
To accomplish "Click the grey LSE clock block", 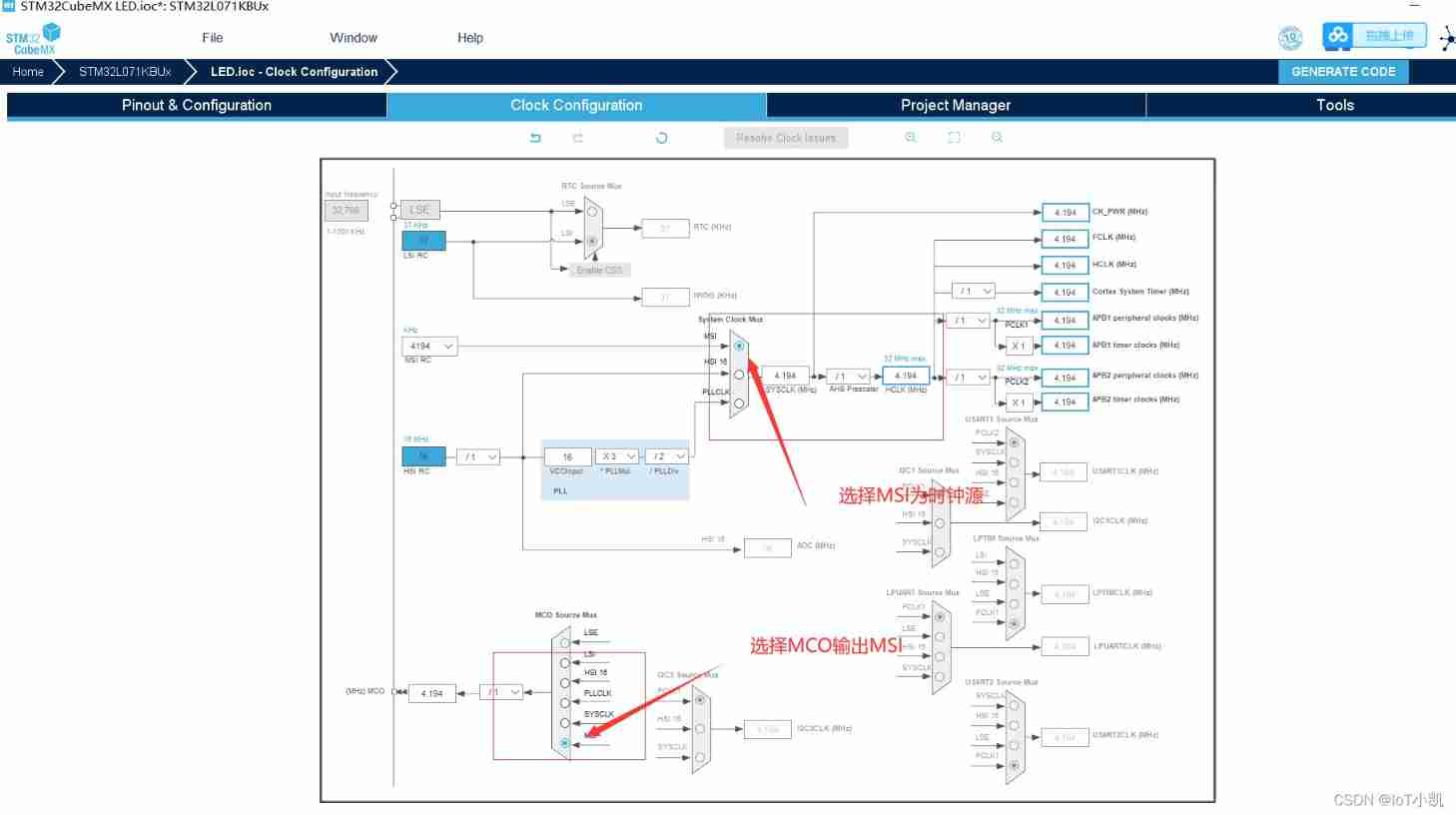I will [x=419, y=210].
